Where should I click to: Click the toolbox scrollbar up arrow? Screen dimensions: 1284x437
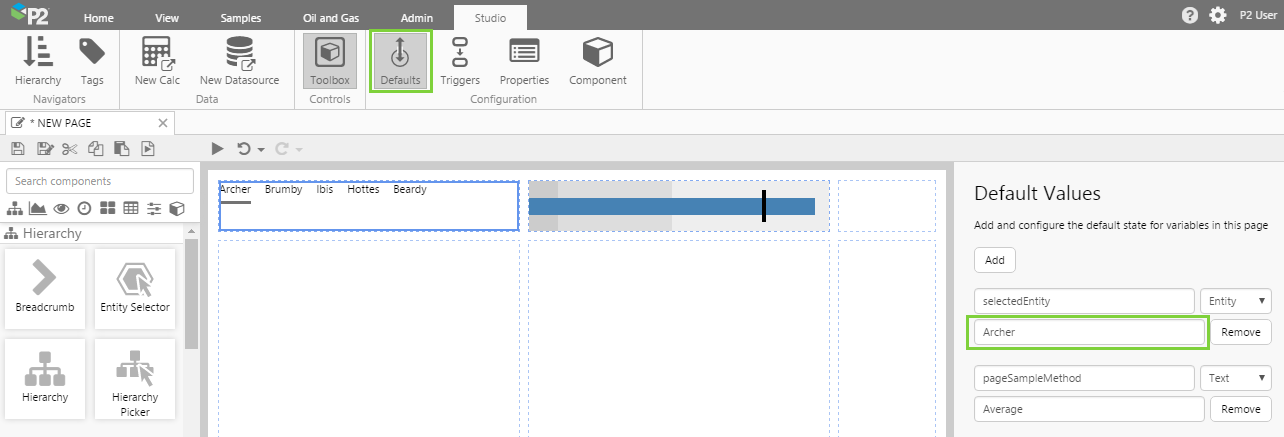tap(192, 230)
